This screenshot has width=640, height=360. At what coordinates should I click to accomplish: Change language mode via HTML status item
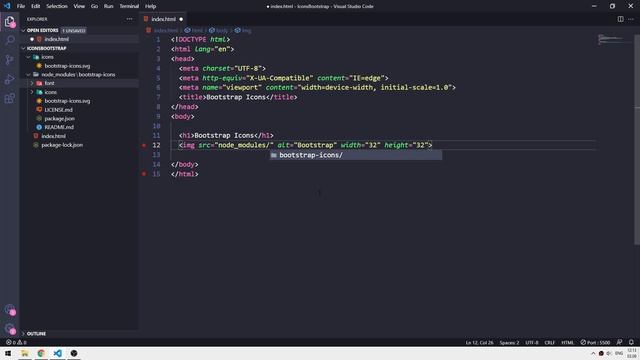point(567,342)
